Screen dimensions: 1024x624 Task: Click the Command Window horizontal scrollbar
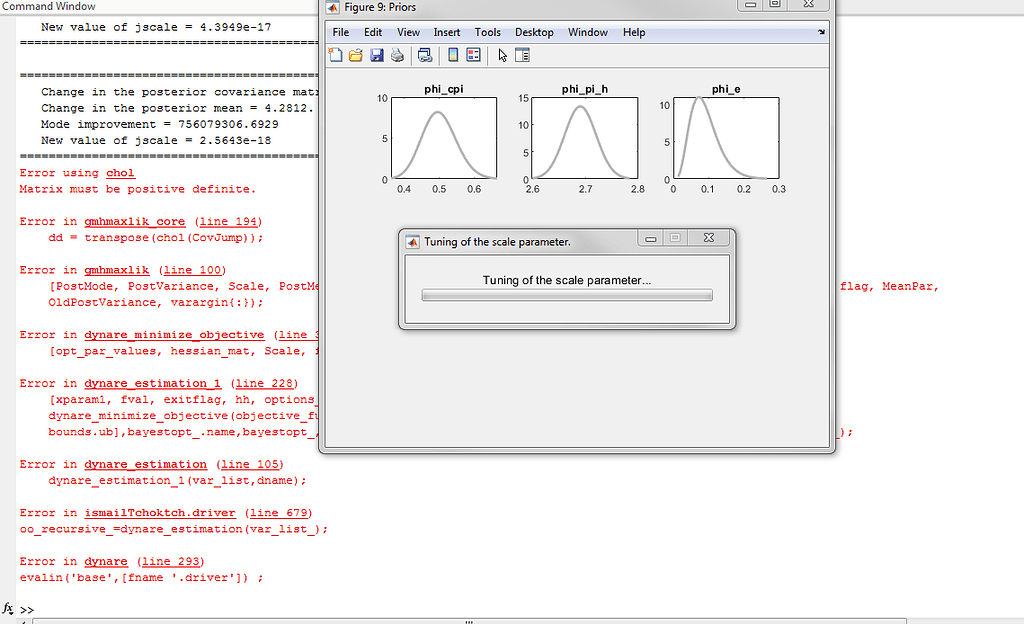tap(470, 620)
